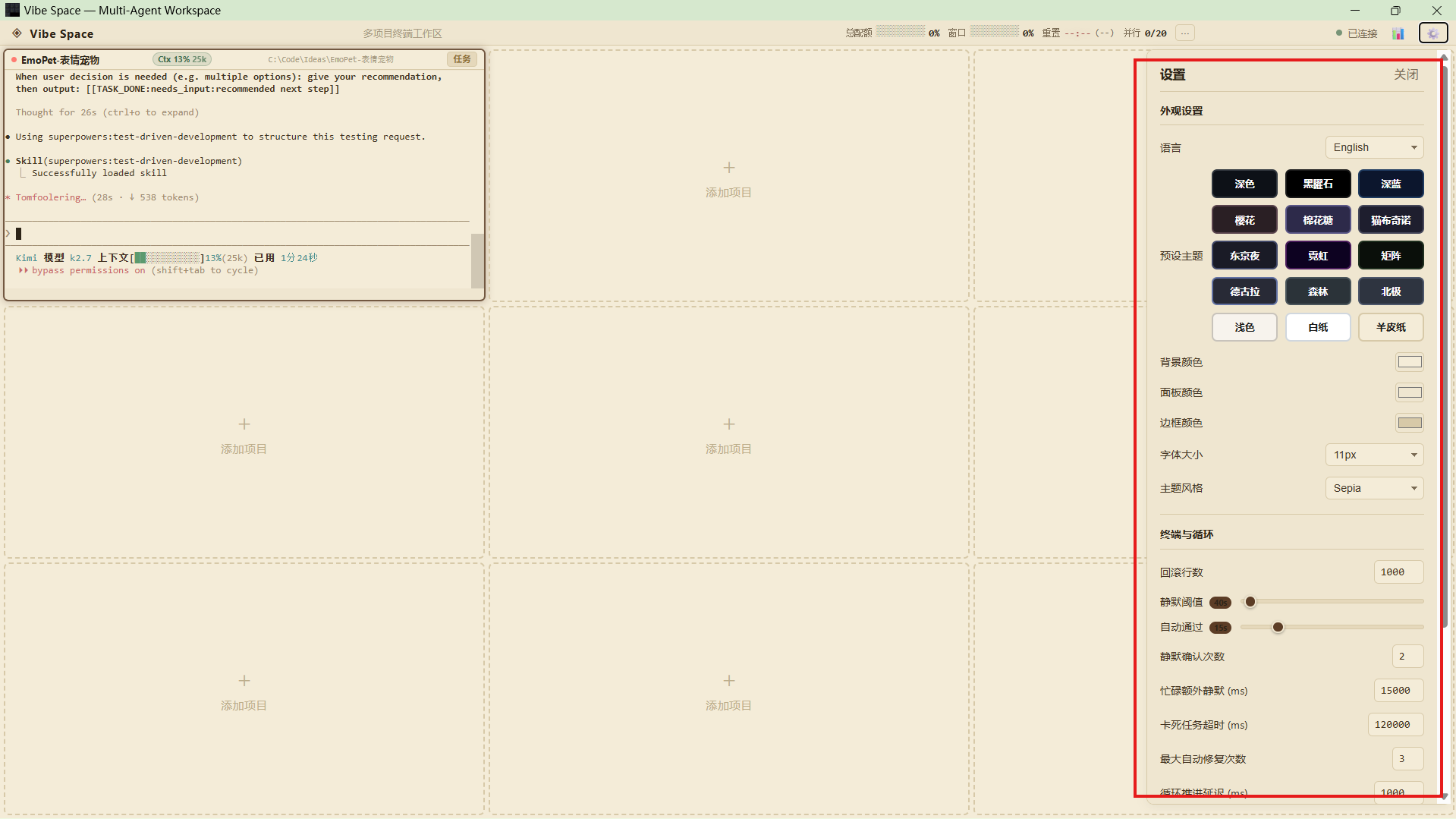Viewport: 1456px width, 819px height.
Task: Open the usage statistics bar chart icon
Action: pos(1398,33)
